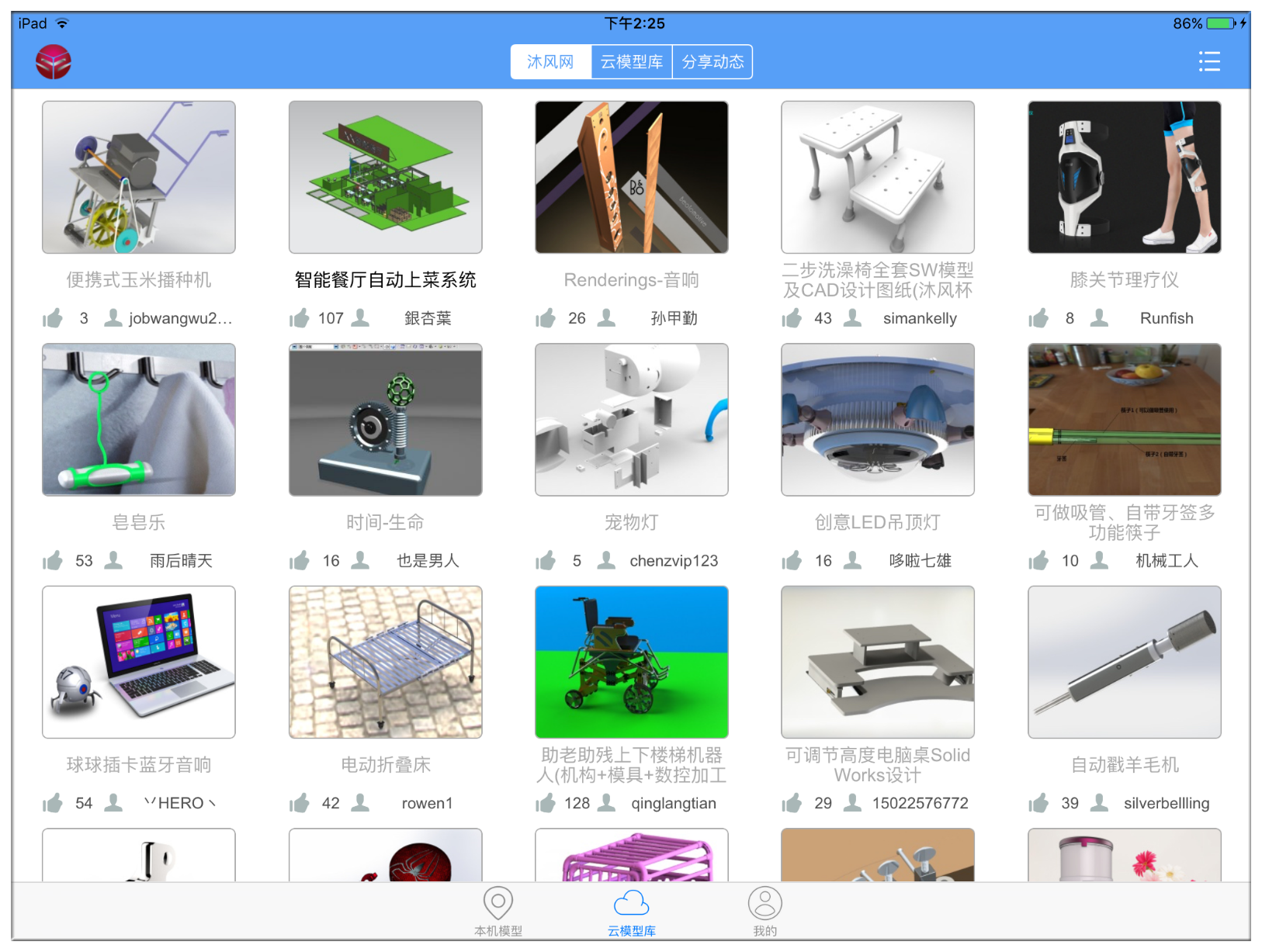This screenshot has width=1262, height=952.
Task: Tap the red app logo icon
Action: 54,62
